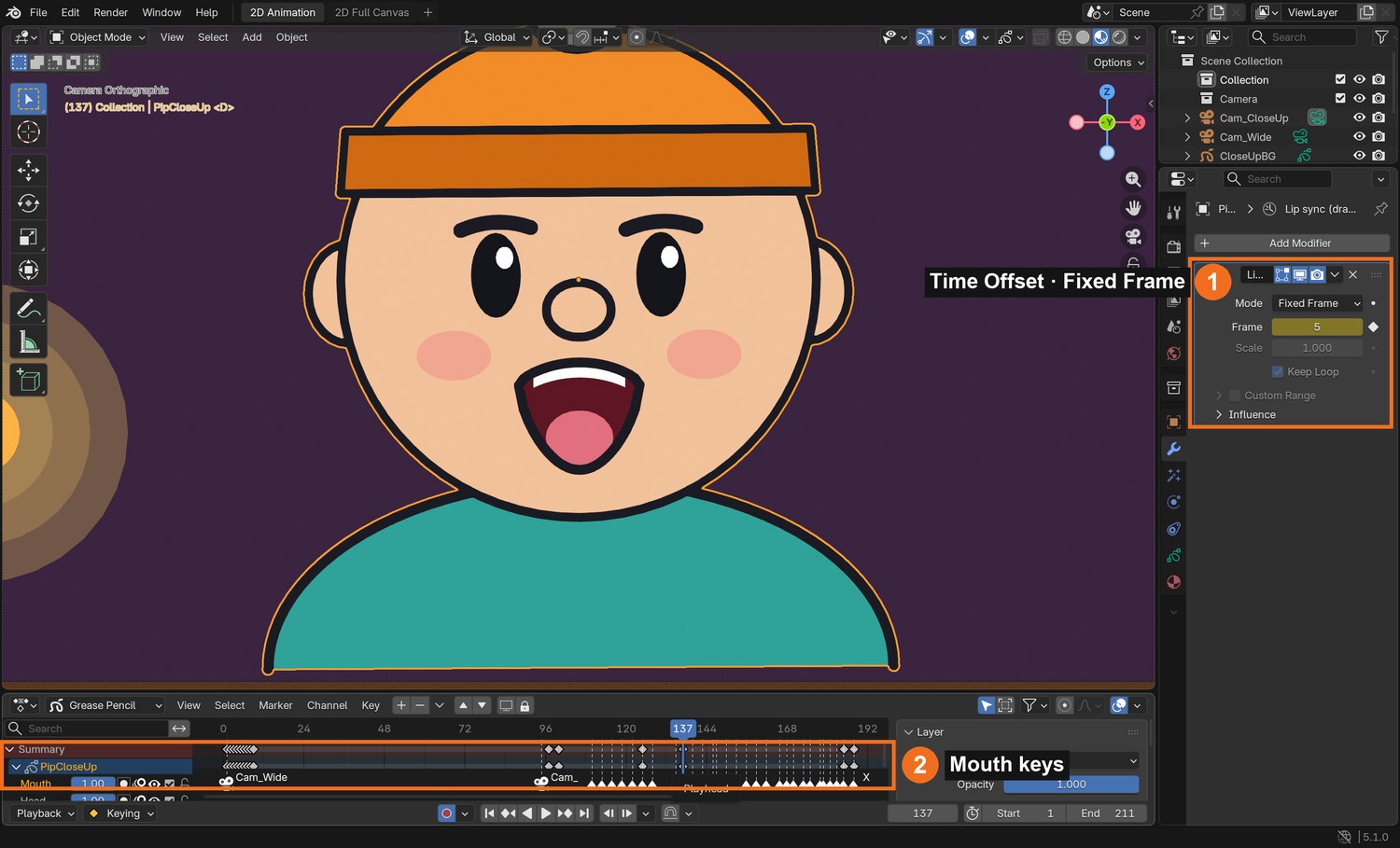Viewport: 1400px width, 848px height.
Task: Toggle the Keep Loop checkbox
Action: pos(1278,371)
